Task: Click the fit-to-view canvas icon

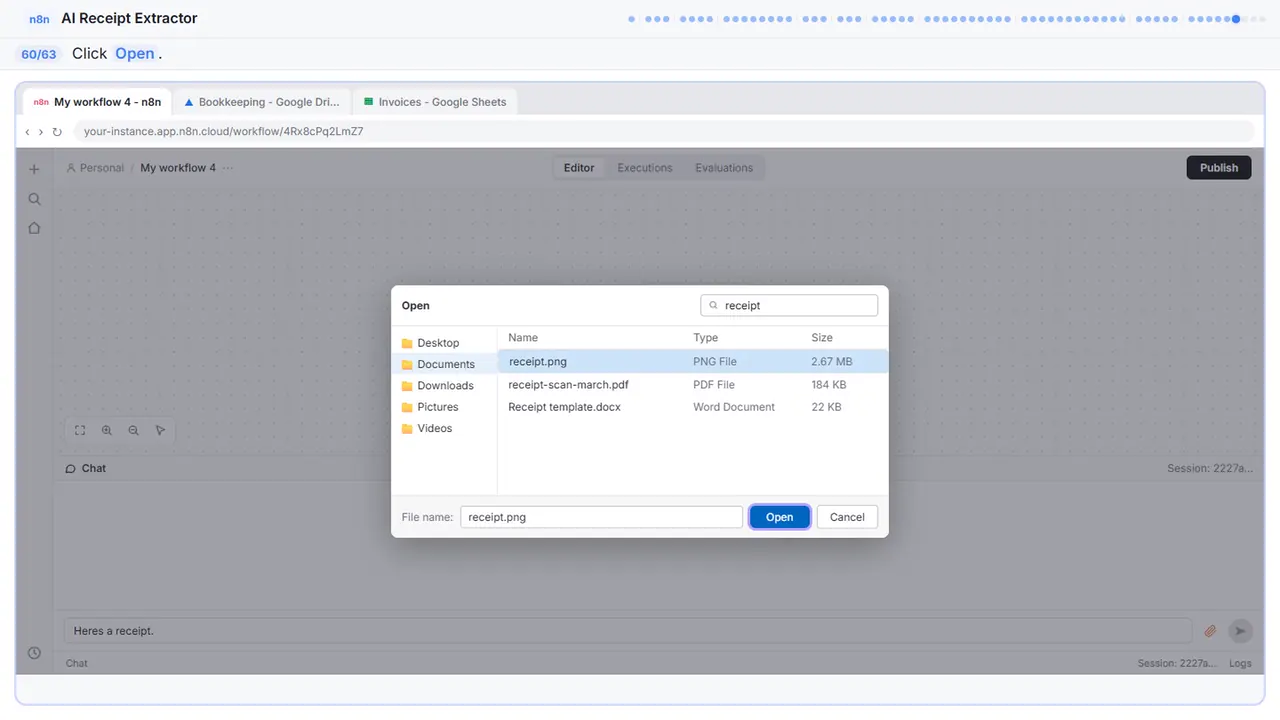Action: (x=80, y=430)
